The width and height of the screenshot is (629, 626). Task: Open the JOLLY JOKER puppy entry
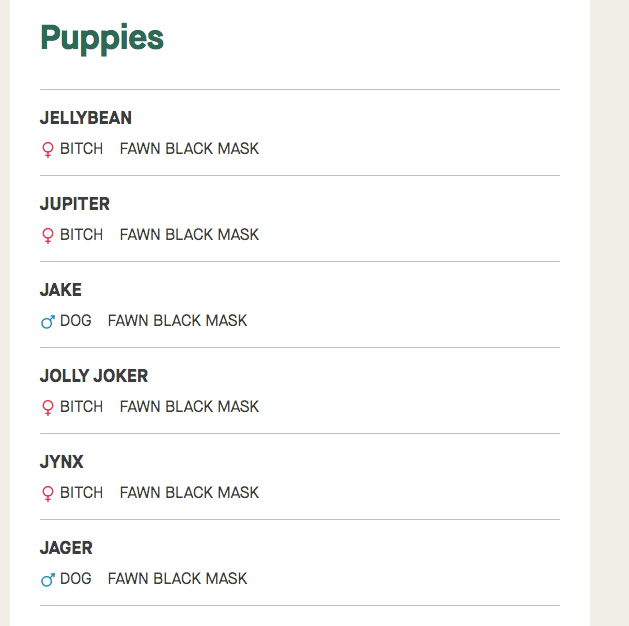pos(94,376)
